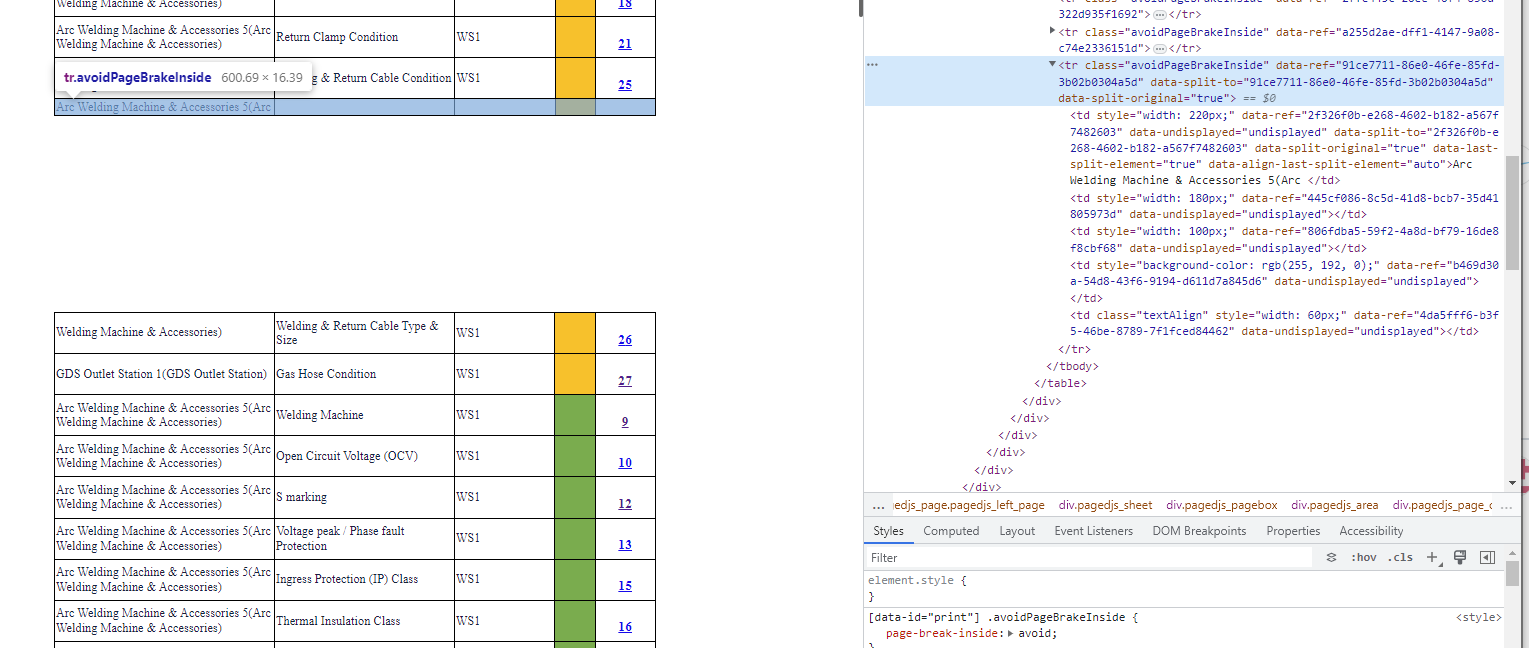Select 'Gas Hose Condition' cell
The height and width of the screenshot is (648, 1529).
(364, 374)
